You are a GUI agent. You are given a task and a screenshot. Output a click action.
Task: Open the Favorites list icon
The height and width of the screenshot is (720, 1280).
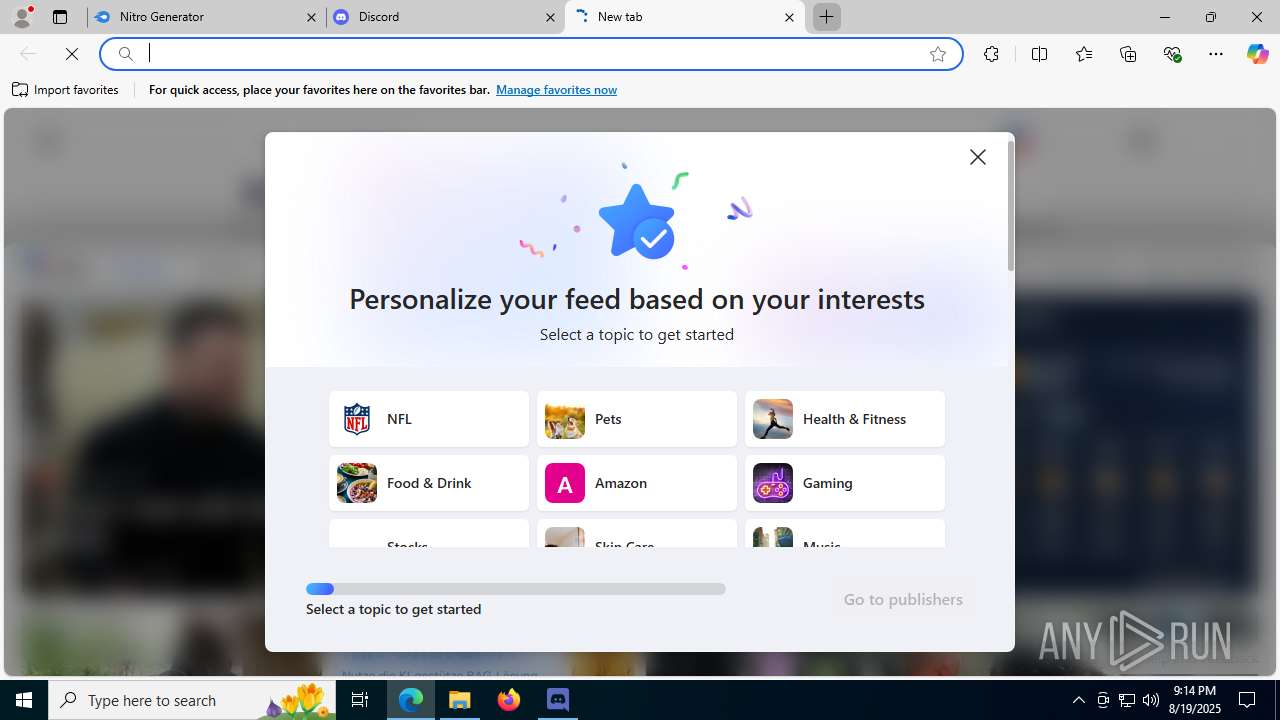click(1084, 54)
